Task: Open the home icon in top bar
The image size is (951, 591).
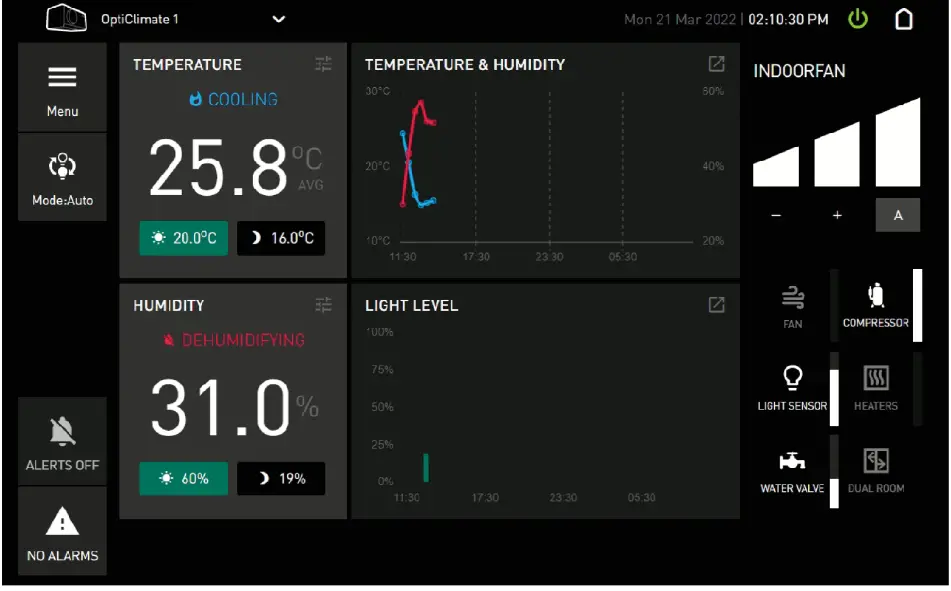Action: coord(904,19)
